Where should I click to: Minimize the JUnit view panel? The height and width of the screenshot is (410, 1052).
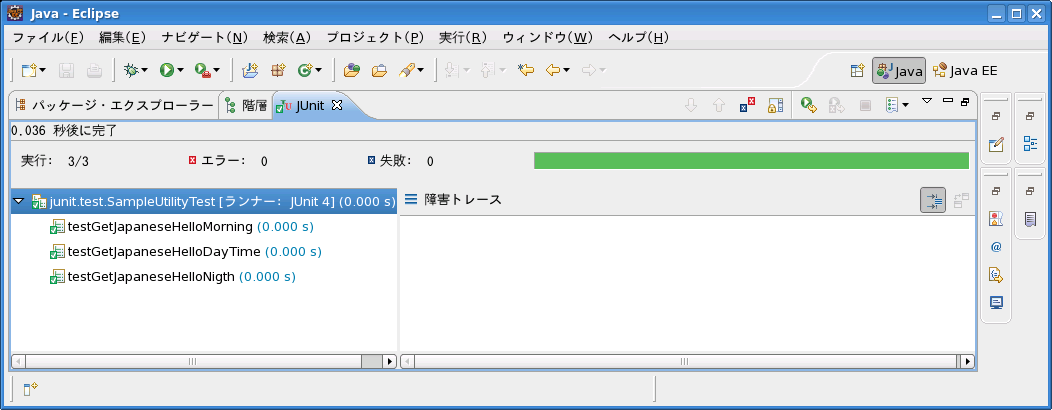[x=947, y=101]
